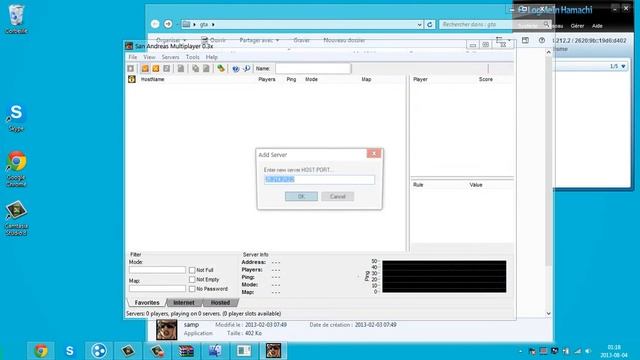The width and height of the screenshot is (640, 360).
Task: Click the orange Add Server toolbar icon
Action: tap(145, 69)
